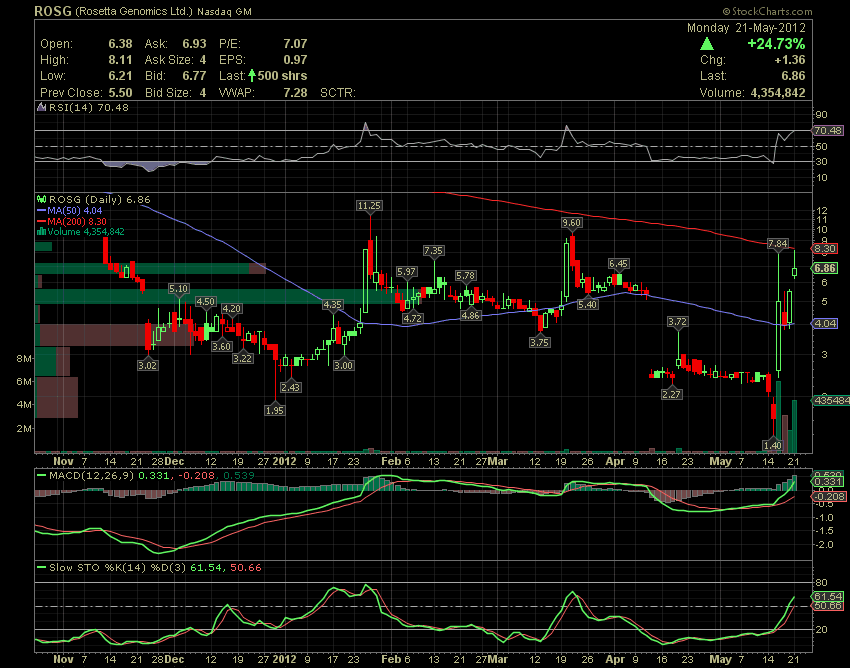Viewport: 850px width, 668px height.
Task: Click the green 6.86 axis price tag
Action: pos(825,268)
